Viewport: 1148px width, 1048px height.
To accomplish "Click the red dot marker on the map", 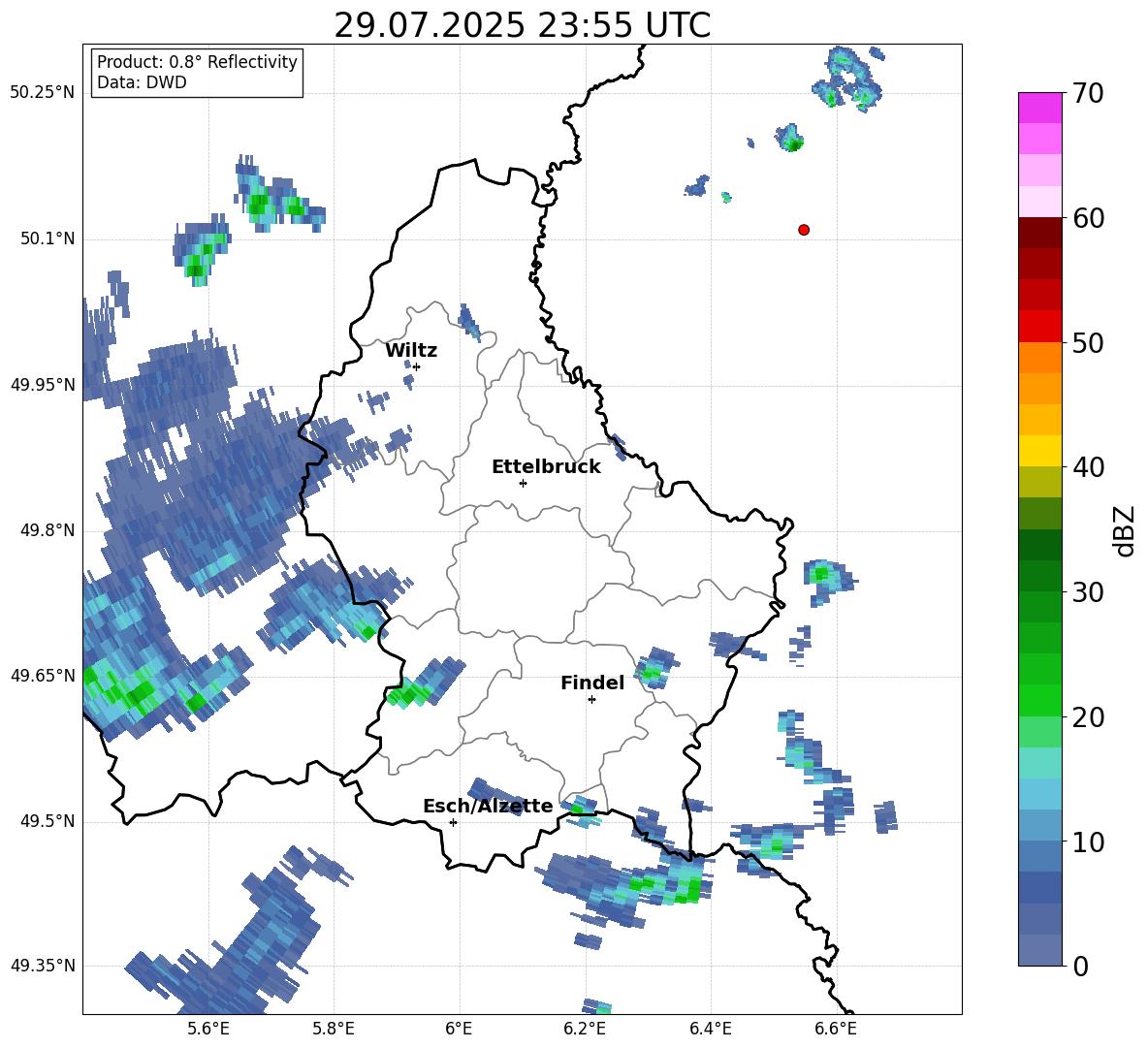I will coord(804,230).
